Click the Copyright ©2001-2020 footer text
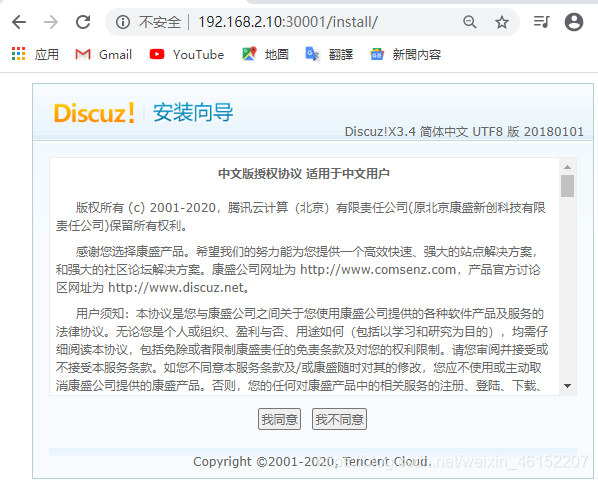Viewport: 598px width, 480px height. [312, 462]
